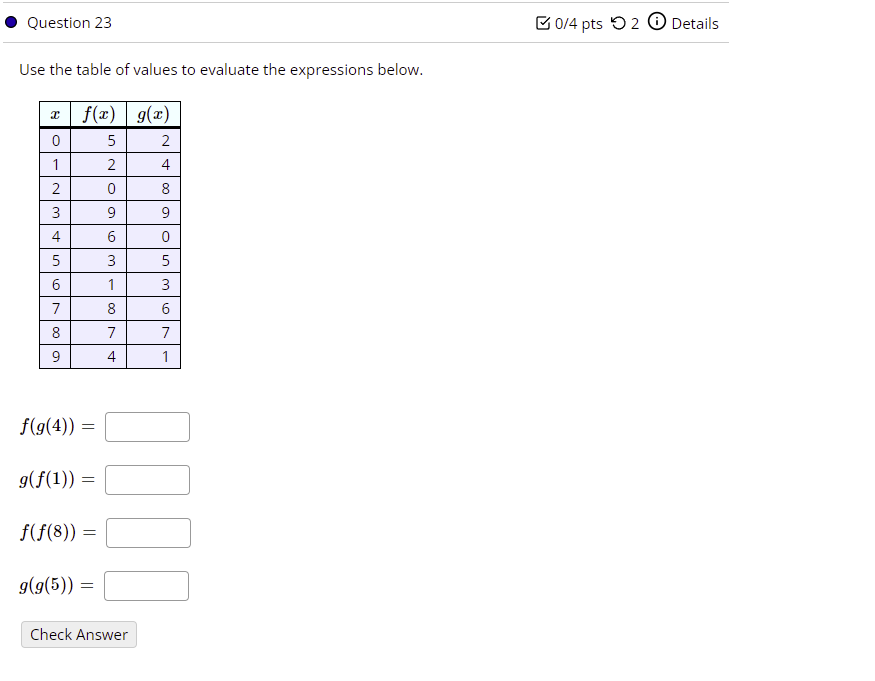Click inside the g(g(5)) answer box

coord(146,585)
